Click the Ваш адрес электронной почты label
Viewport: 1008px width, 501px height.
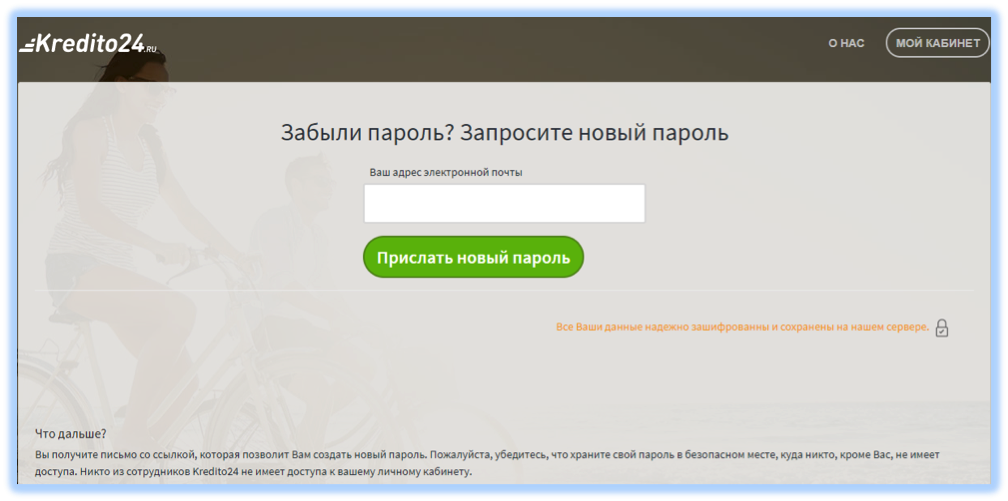coord(446,172)
